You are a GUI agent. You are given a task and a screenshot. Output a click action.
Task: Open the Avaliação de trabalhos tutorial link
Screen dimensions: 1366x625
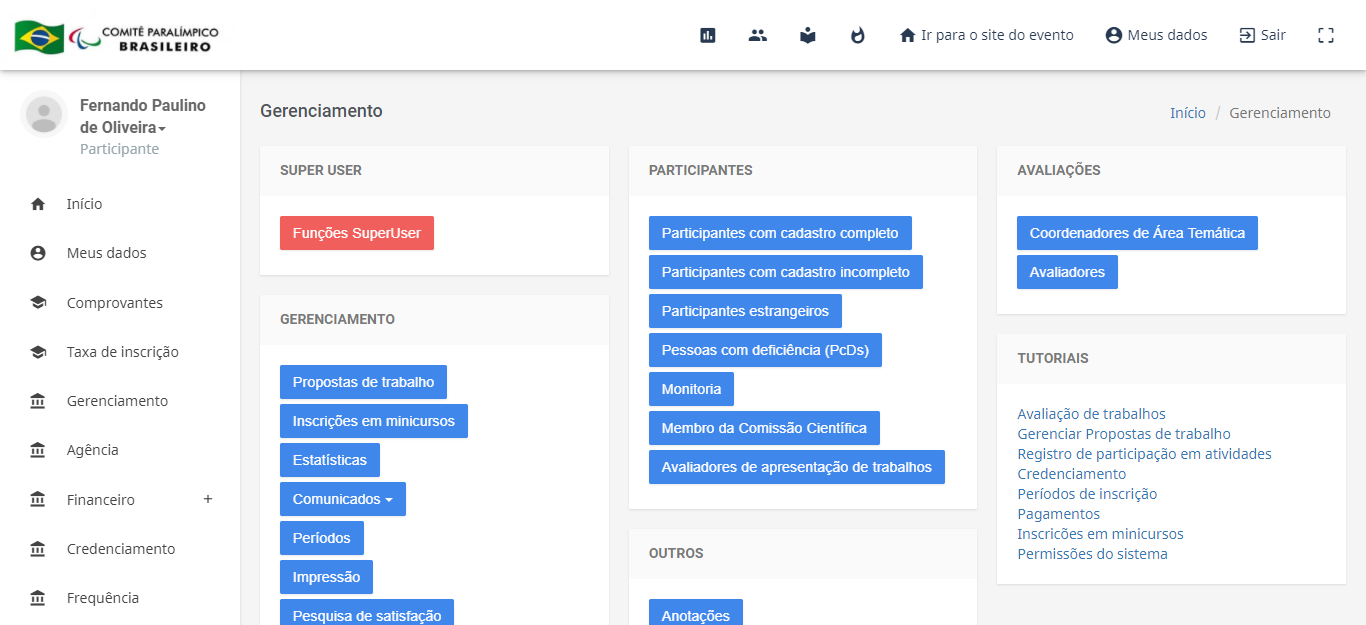1091,414
